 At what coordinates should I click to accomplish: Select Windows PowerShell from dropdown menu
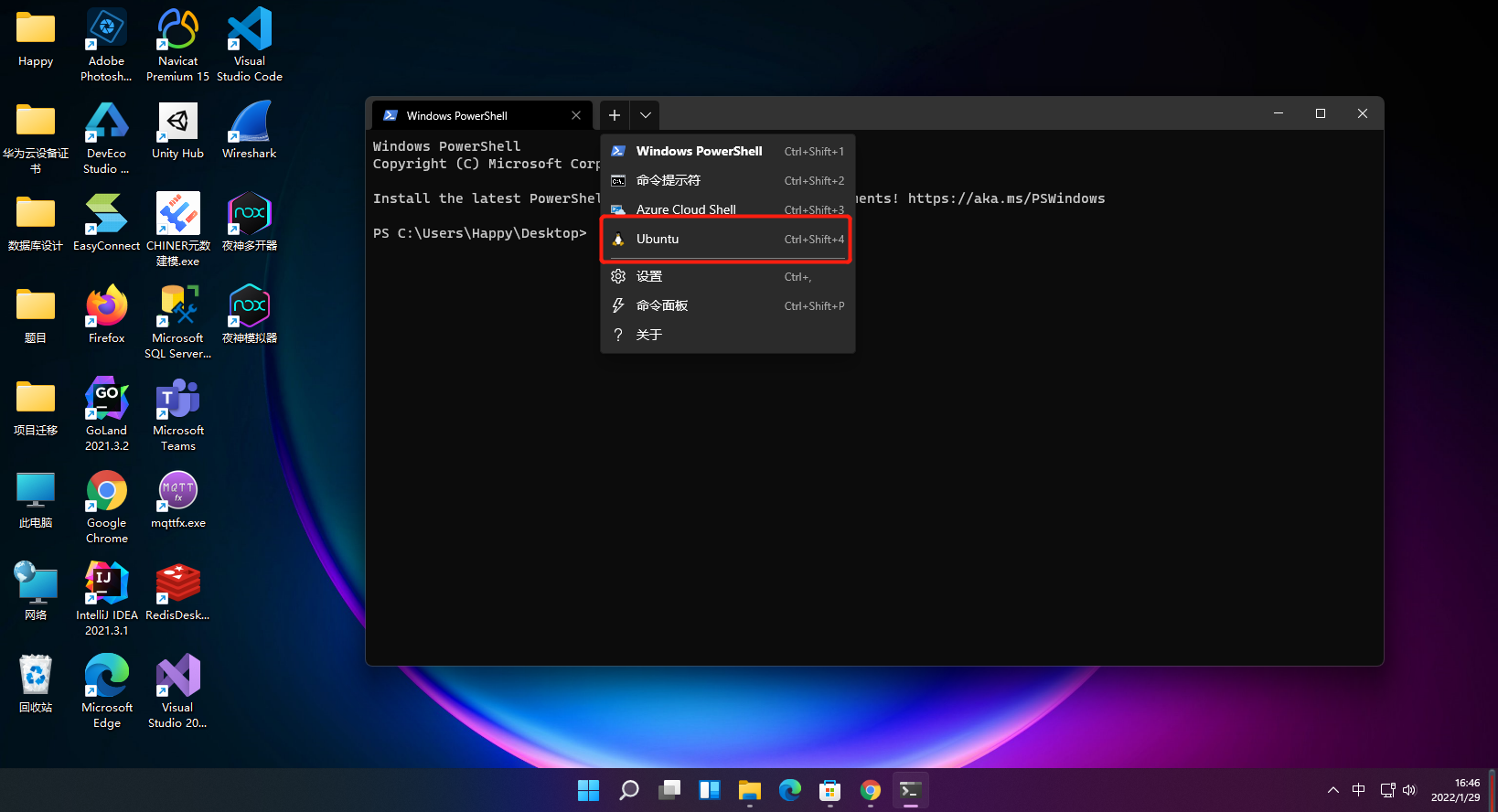tap(728, 151)
